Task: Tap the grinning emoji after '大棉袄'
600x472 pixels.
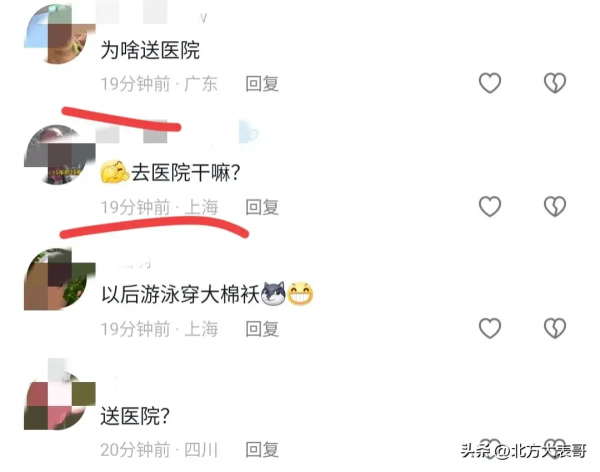Action: 300,294
